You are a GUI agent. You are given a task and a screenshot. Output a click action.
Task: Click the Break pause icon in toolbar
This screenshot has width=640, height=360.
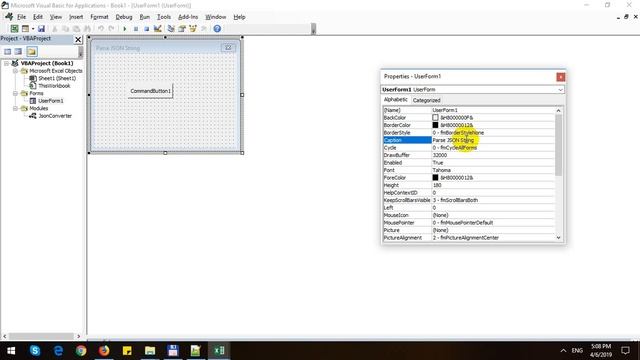coord(136,29)
